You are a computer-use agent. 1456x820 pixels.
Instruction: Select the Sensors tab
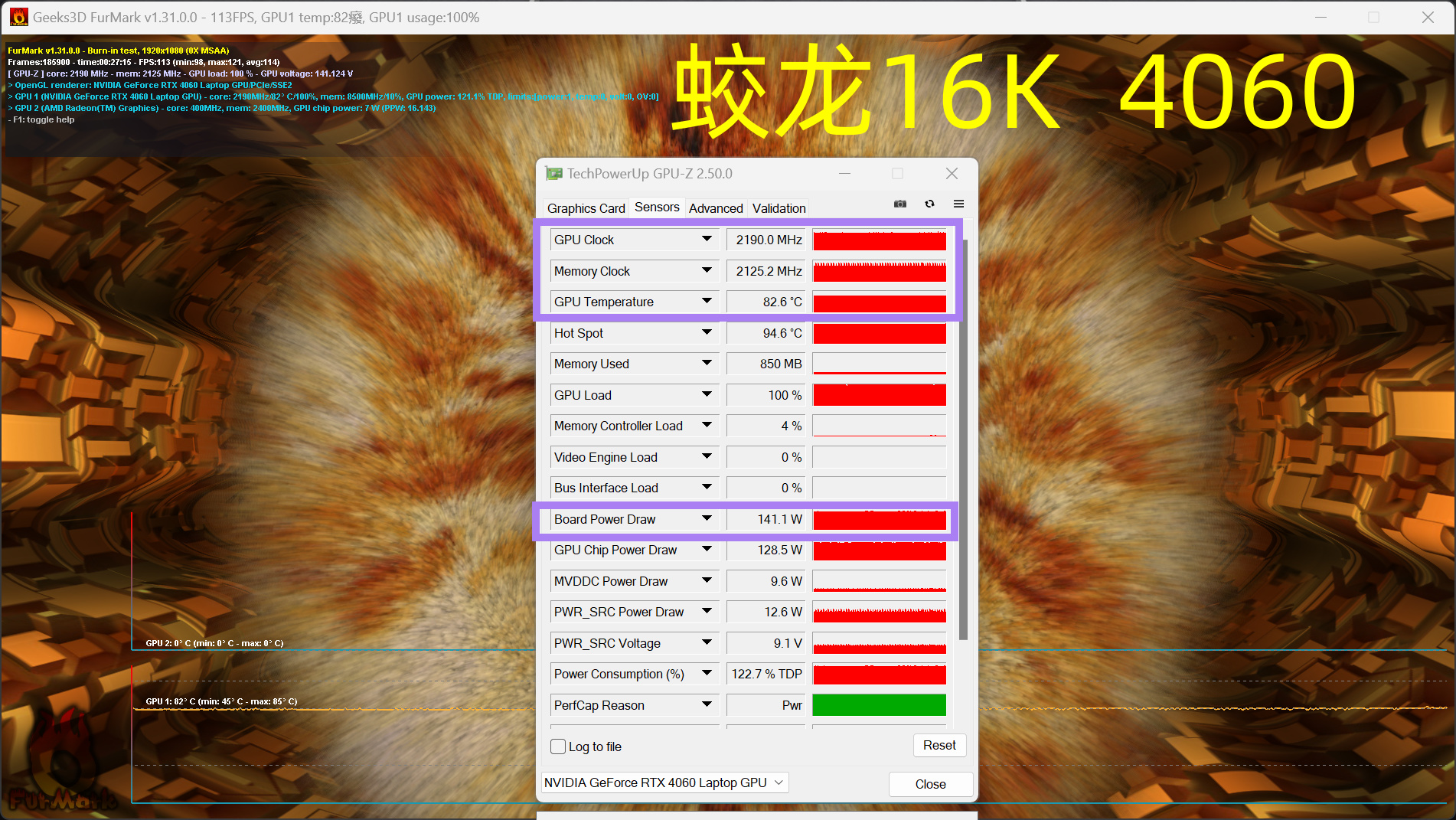[x=657, y=207]
